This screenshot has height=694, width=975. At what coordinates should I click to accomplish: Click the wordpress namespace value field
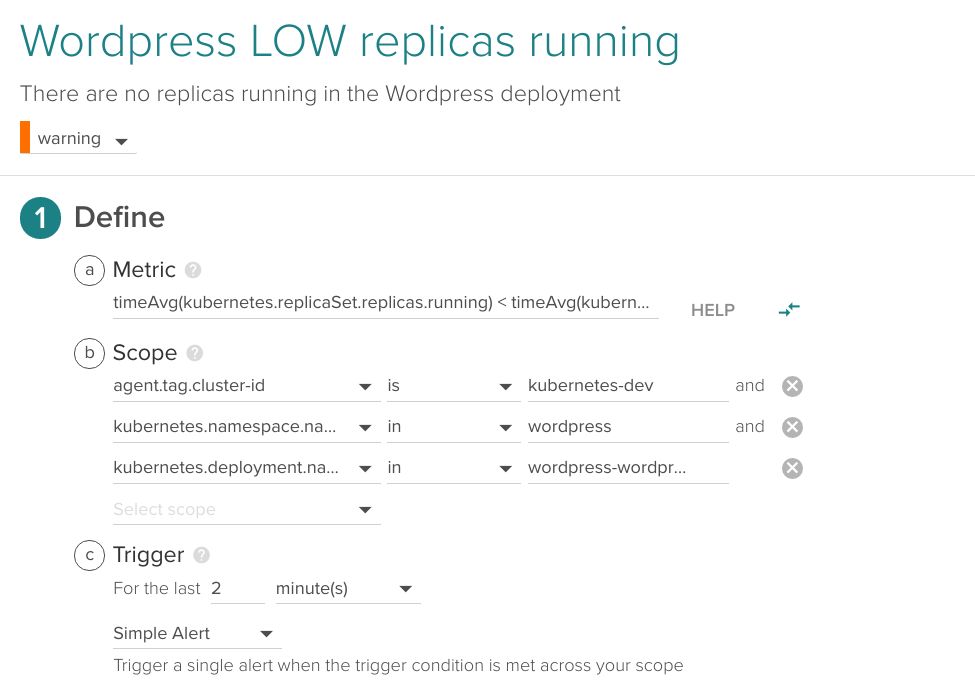click(628, 427)
